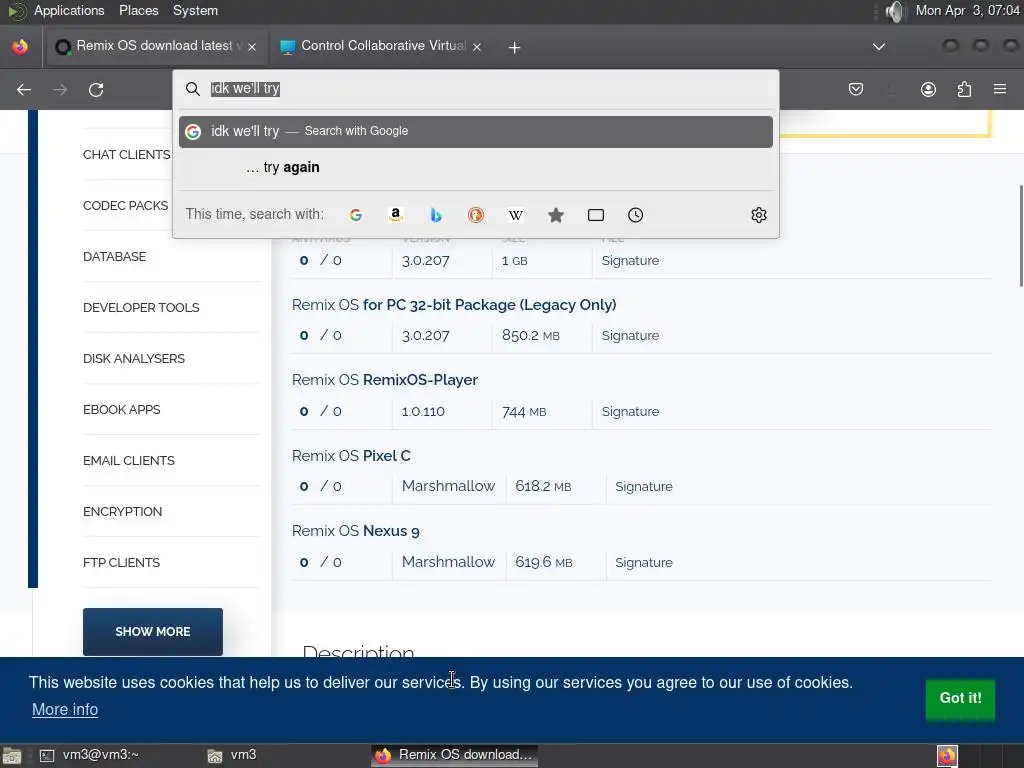Open the ENCRYPTION category

point(122,511)
